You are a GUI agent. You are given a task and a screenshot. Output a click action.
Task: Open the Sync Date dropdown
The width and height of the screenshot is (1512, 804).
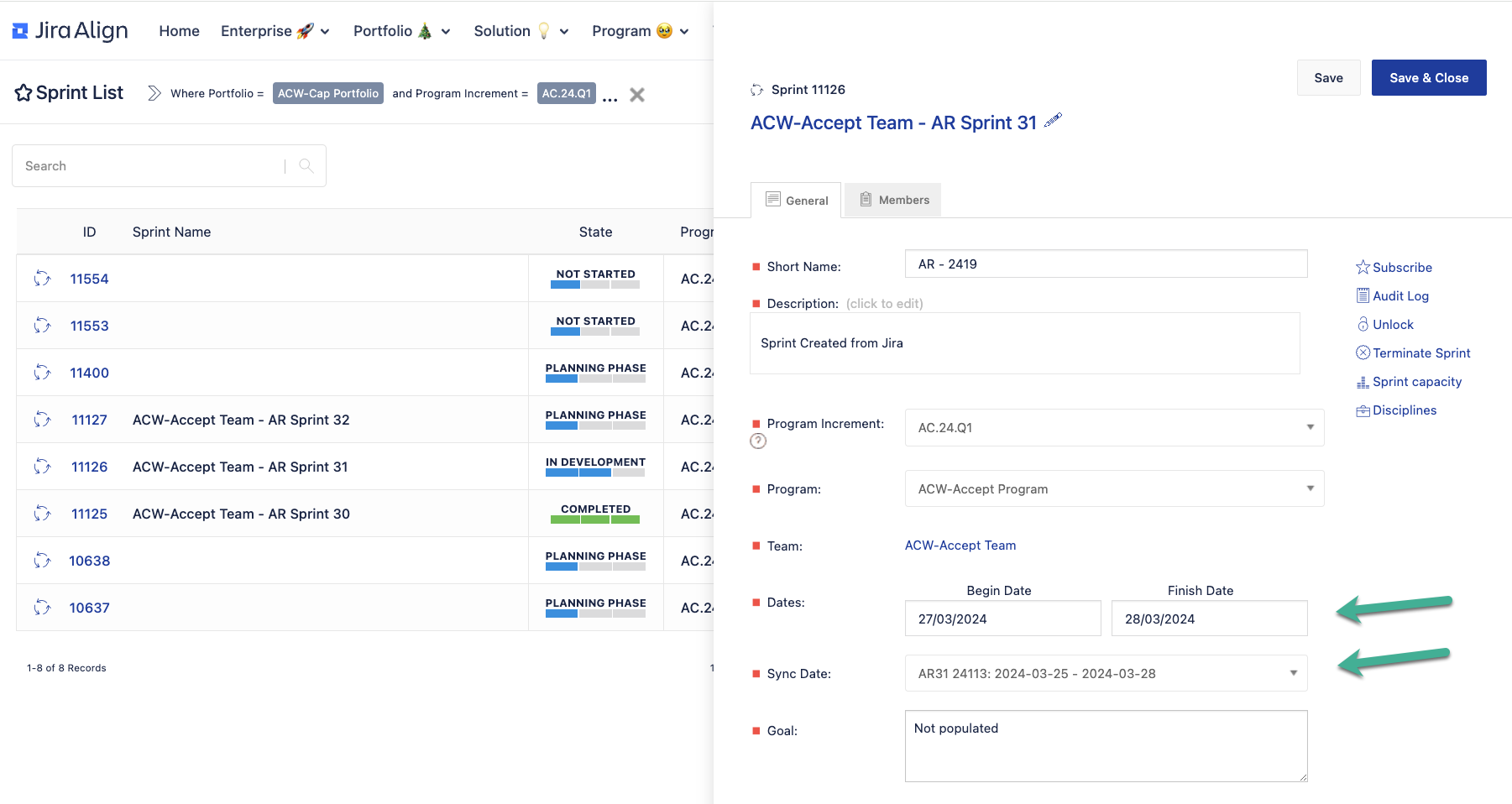[1106, 673]
